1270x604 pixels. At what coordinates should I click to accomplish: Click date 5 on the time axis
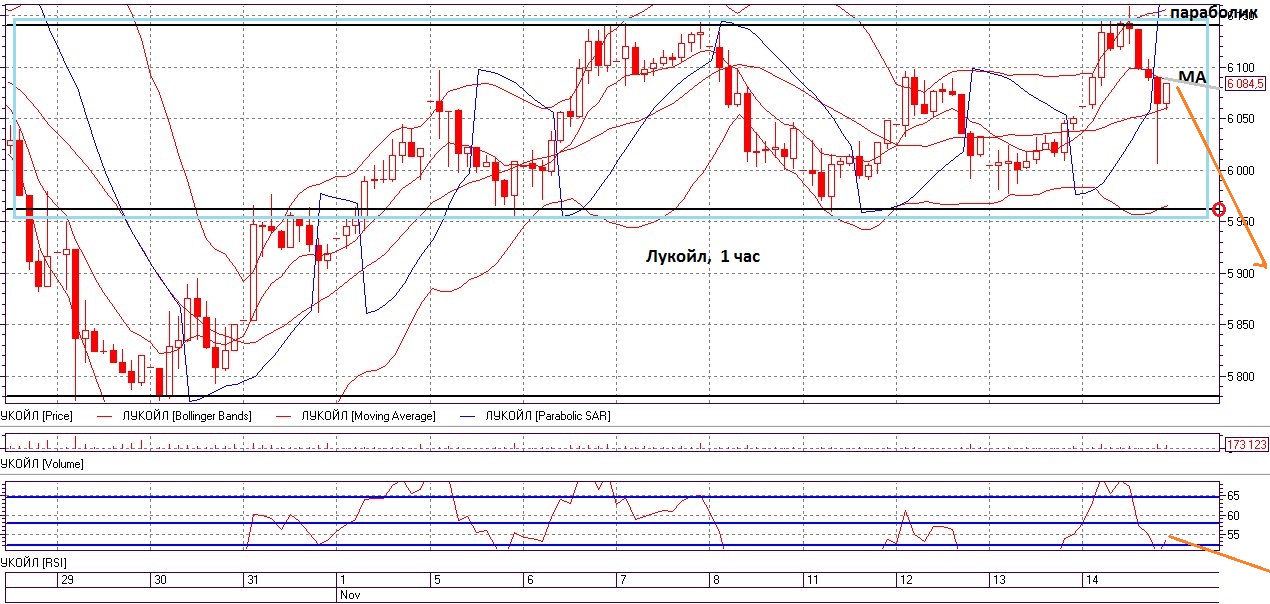[x=436, y=580]
